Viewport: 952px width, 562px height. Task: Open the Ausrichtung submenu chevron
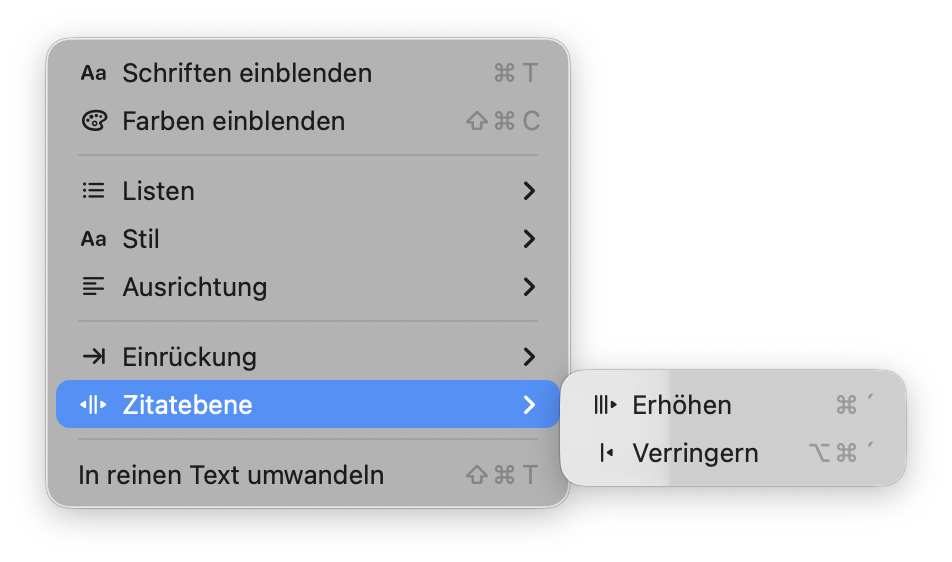(529, 287)
